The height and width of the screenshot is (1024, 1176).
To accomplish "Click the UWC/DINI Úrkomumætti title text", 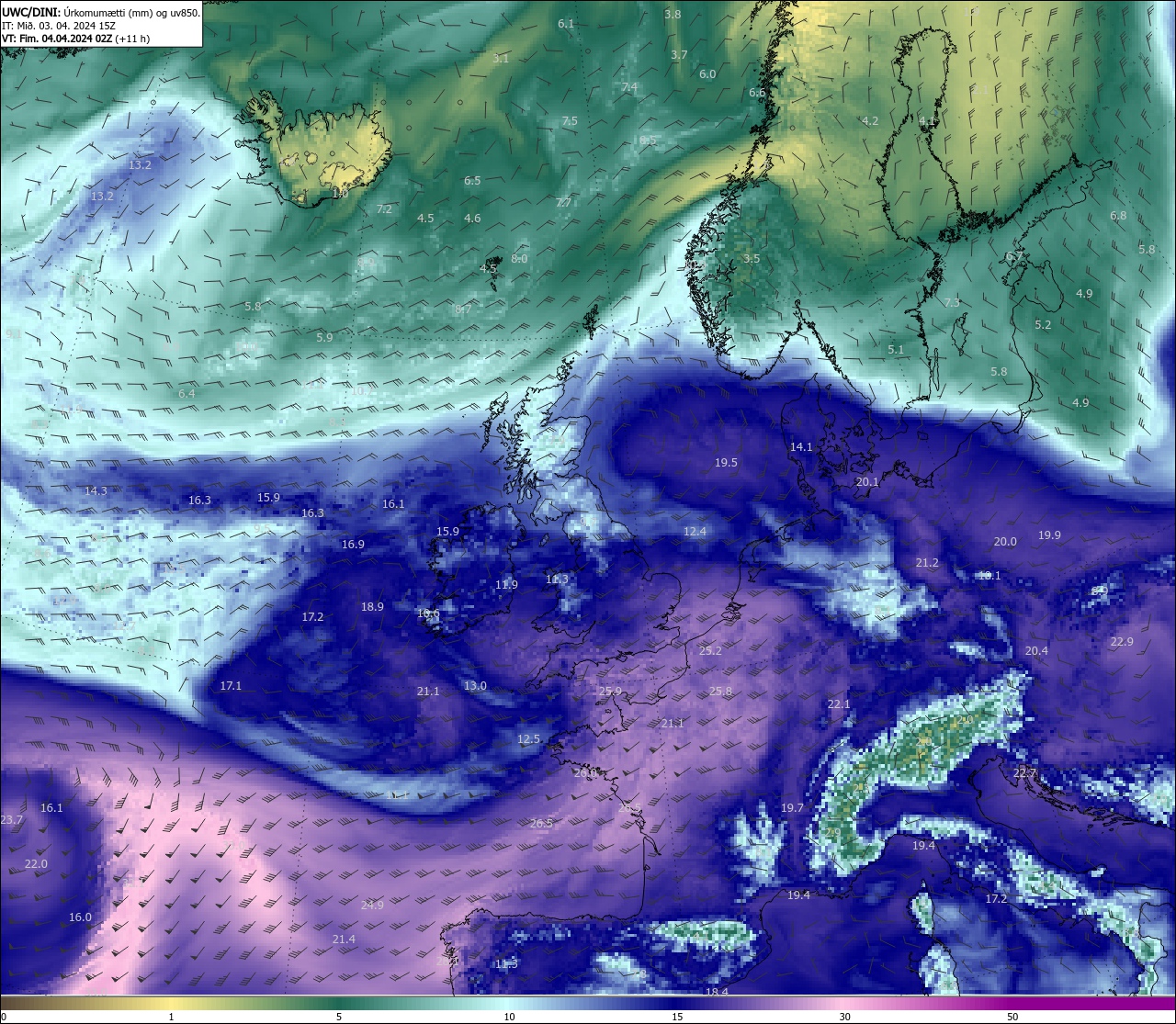I will click(101, 13).
